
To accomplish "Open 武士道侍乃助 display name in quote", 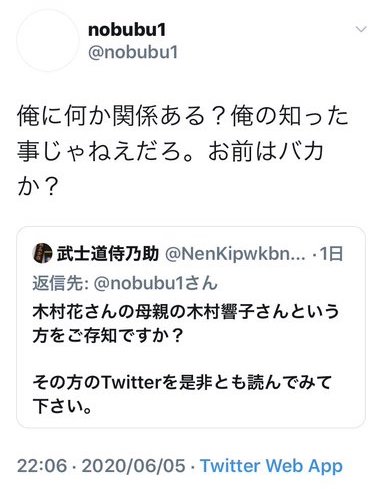I will tap(108, 254).
